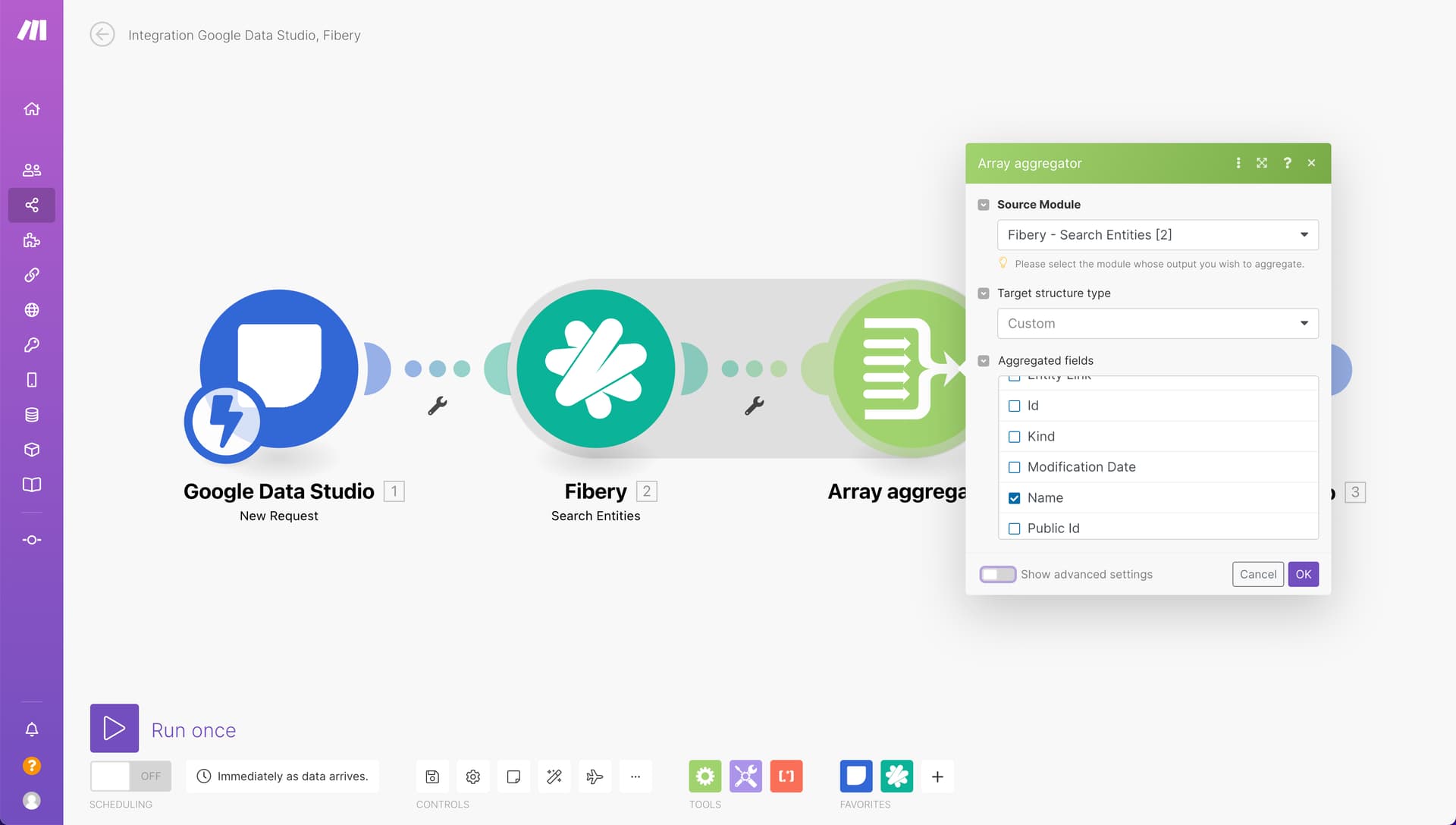Open the Target structure type Custom dropdown

pos(1158,324)
